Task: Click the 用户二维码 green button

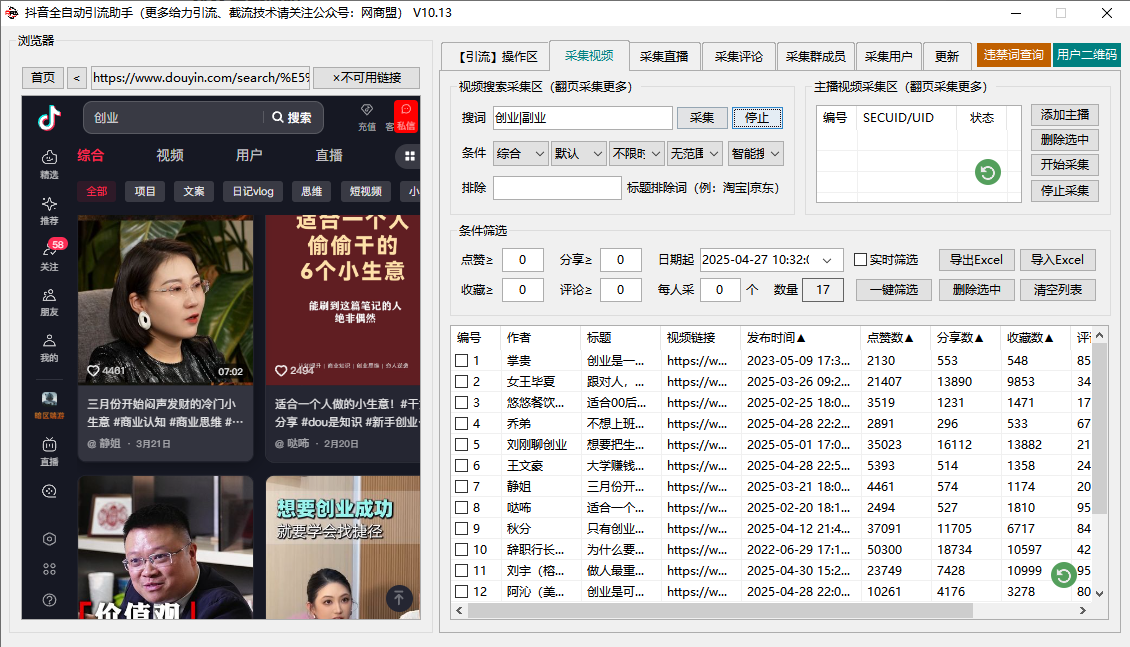Action: click(x=1087, y=55)
